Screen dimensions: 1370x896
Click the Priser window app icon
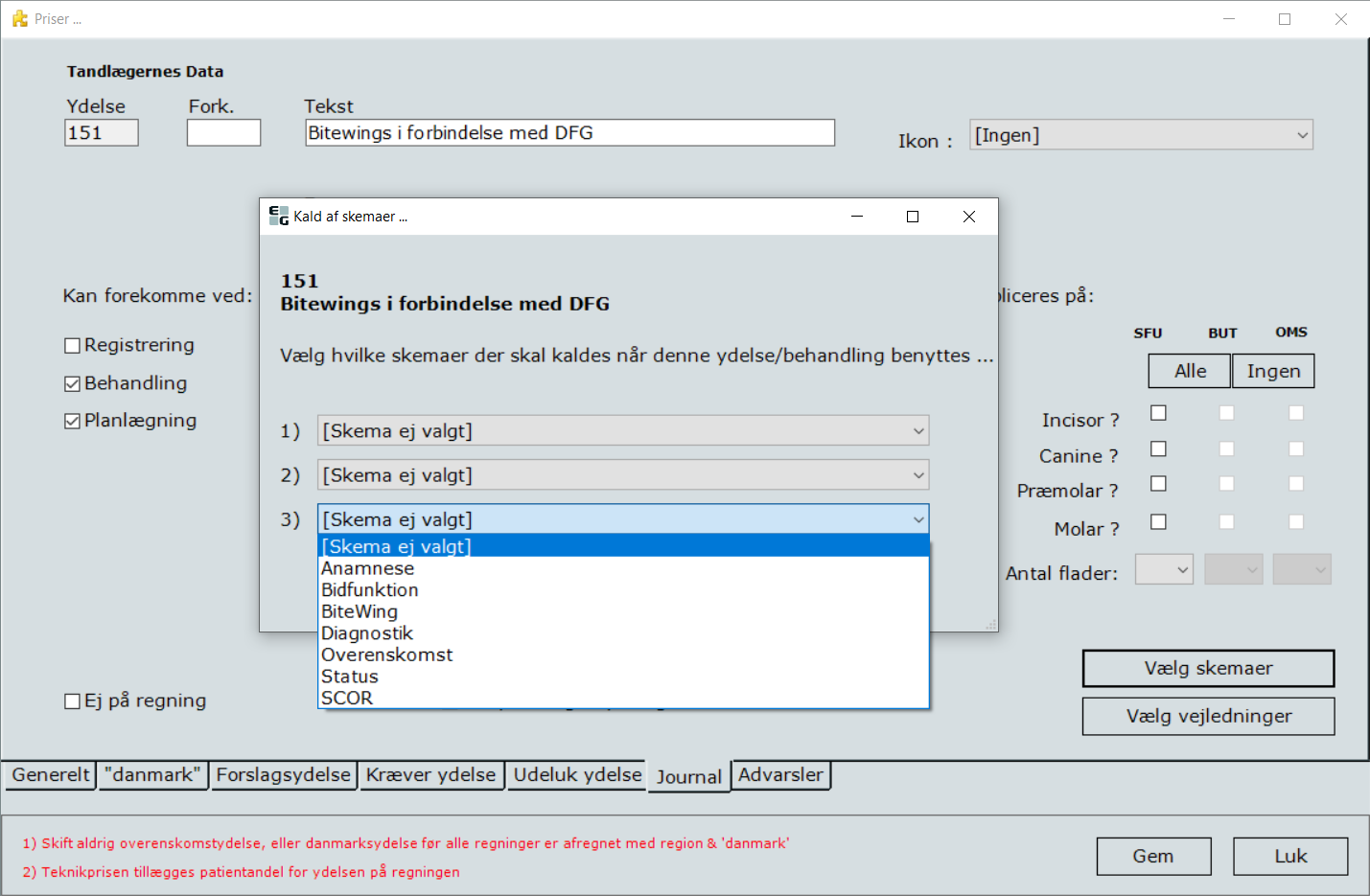pos(20,18)
